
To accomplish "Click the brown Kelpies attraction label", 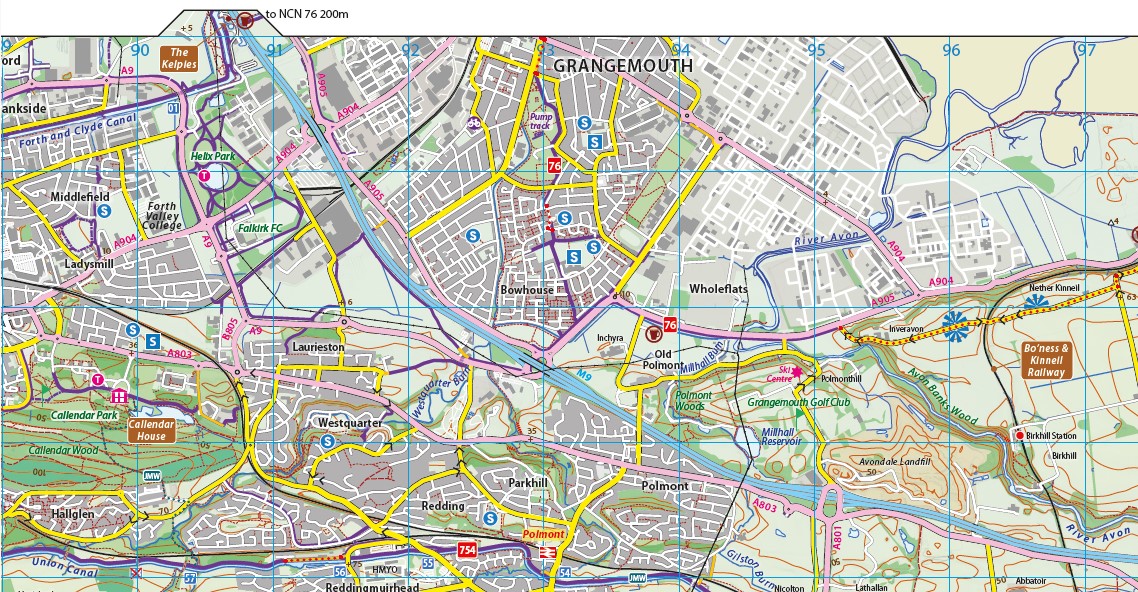I will coord(180,58).
